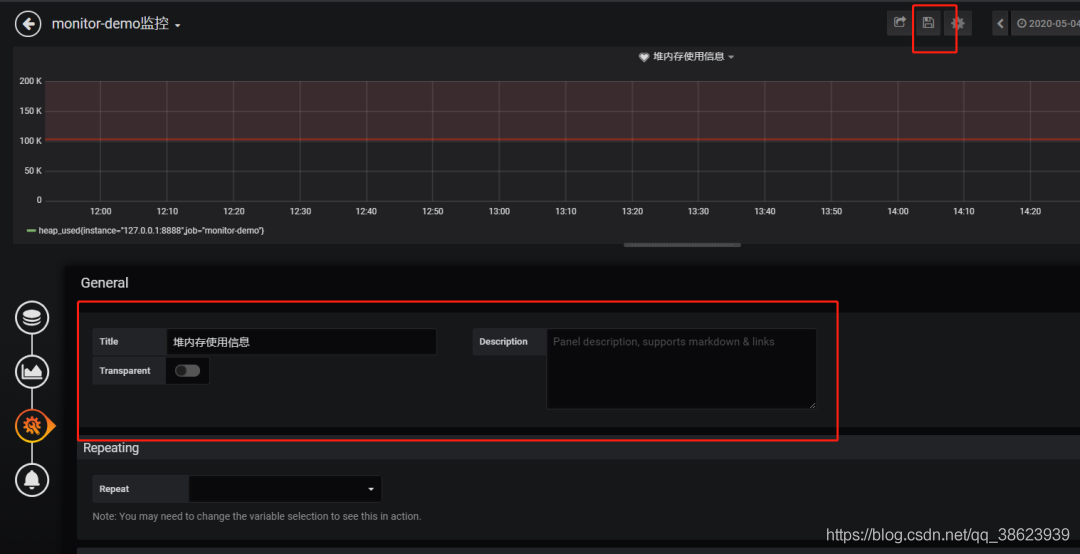Image resolution: width=1080 pixels, height=554 pixels.
Task: Toggle the Transparent switch
Action: click(x=187, y=371)
